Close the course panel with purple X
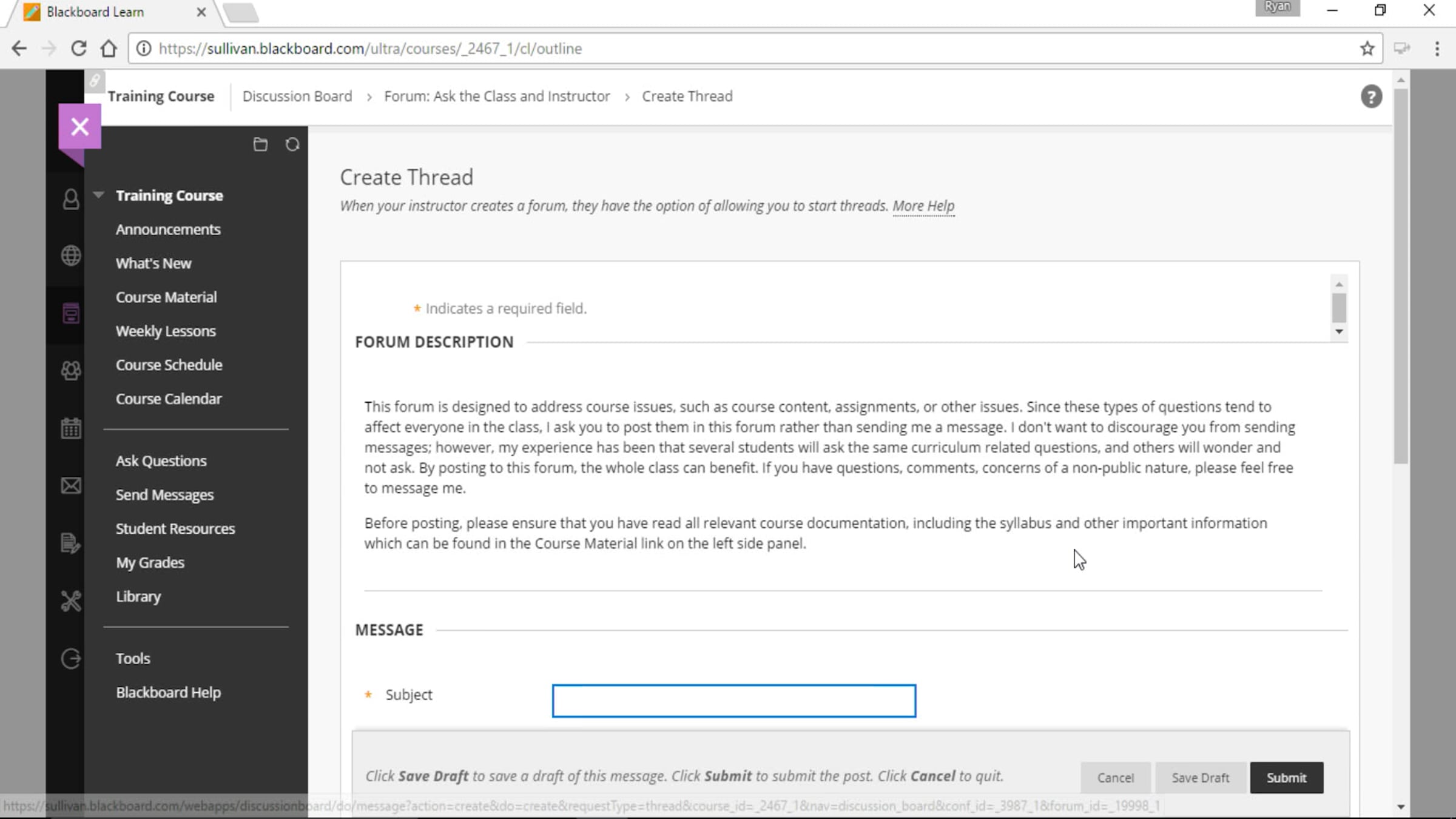Image resolution: width=1456 pixels, height=819 pixels. point(79,127)
